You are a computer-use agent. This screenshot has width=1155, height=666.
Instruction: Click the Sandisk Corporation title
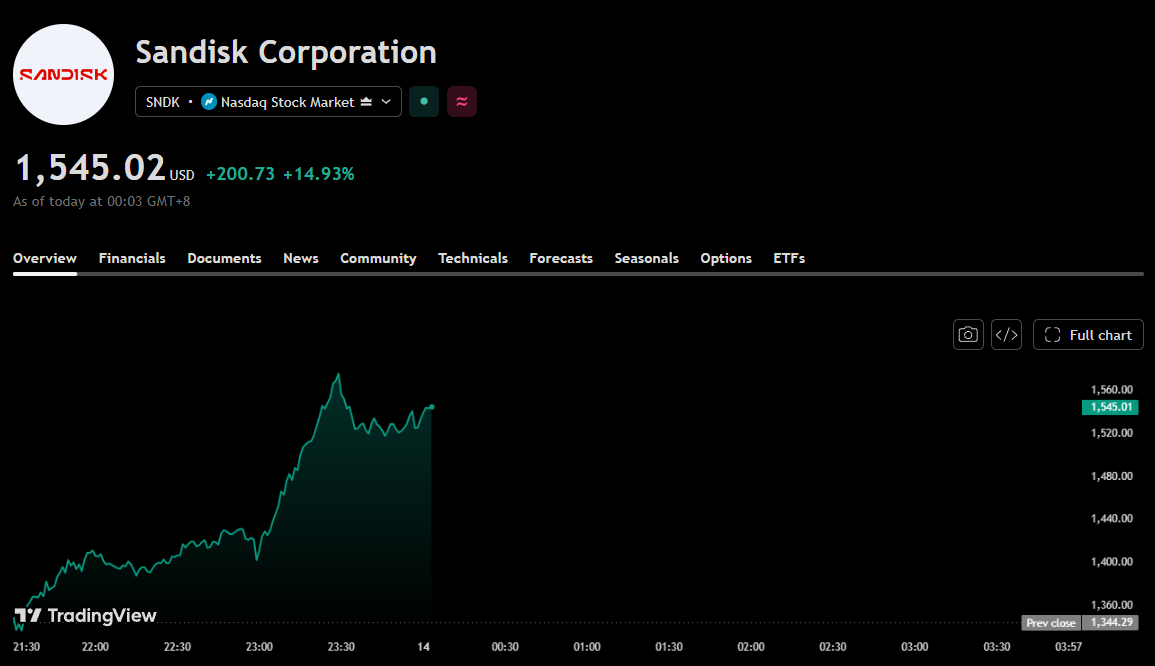click(286, 52)
